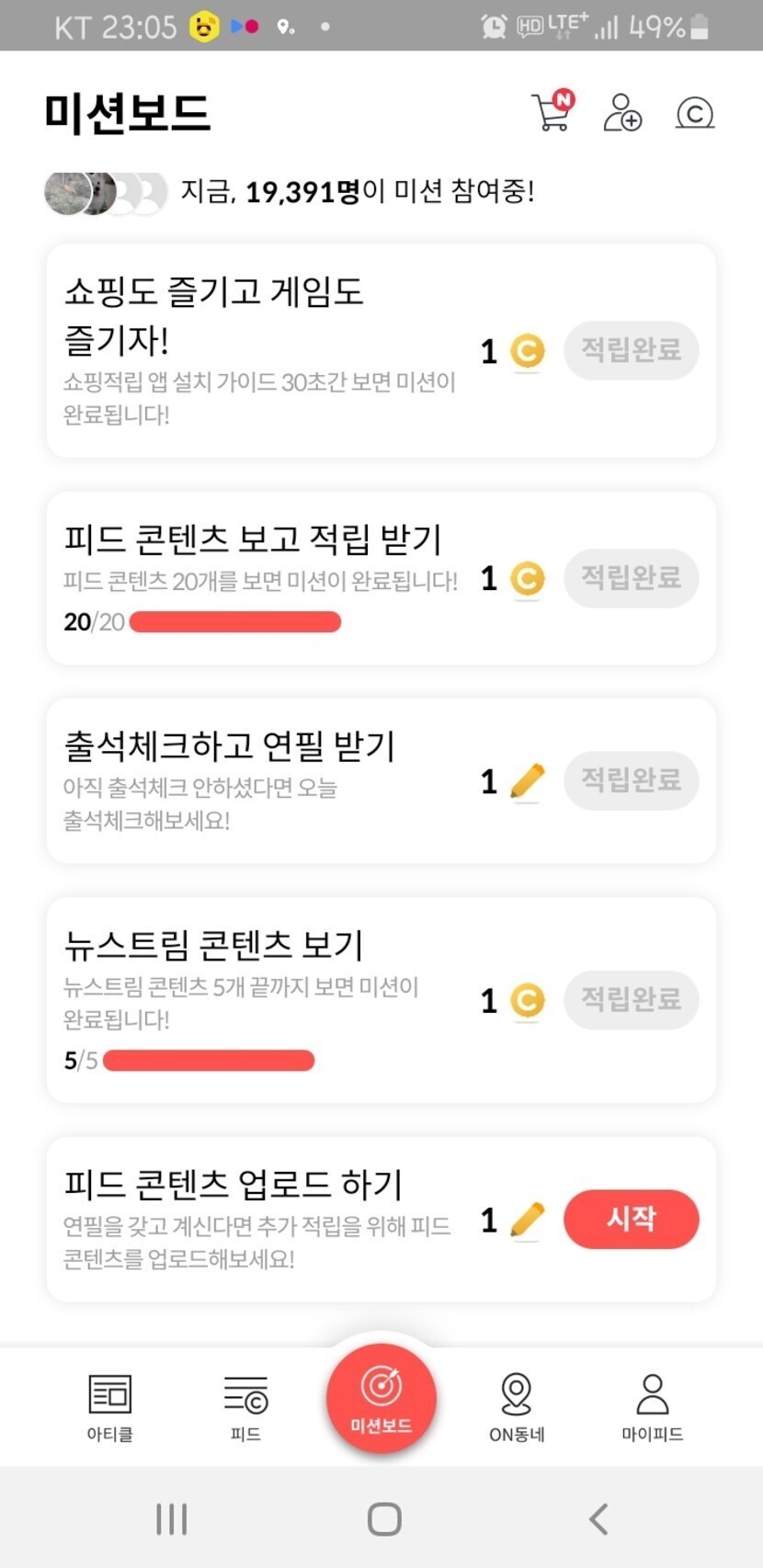Switch to the 피드 tab
The image size is (763, 1568).
click(245, 1406)
